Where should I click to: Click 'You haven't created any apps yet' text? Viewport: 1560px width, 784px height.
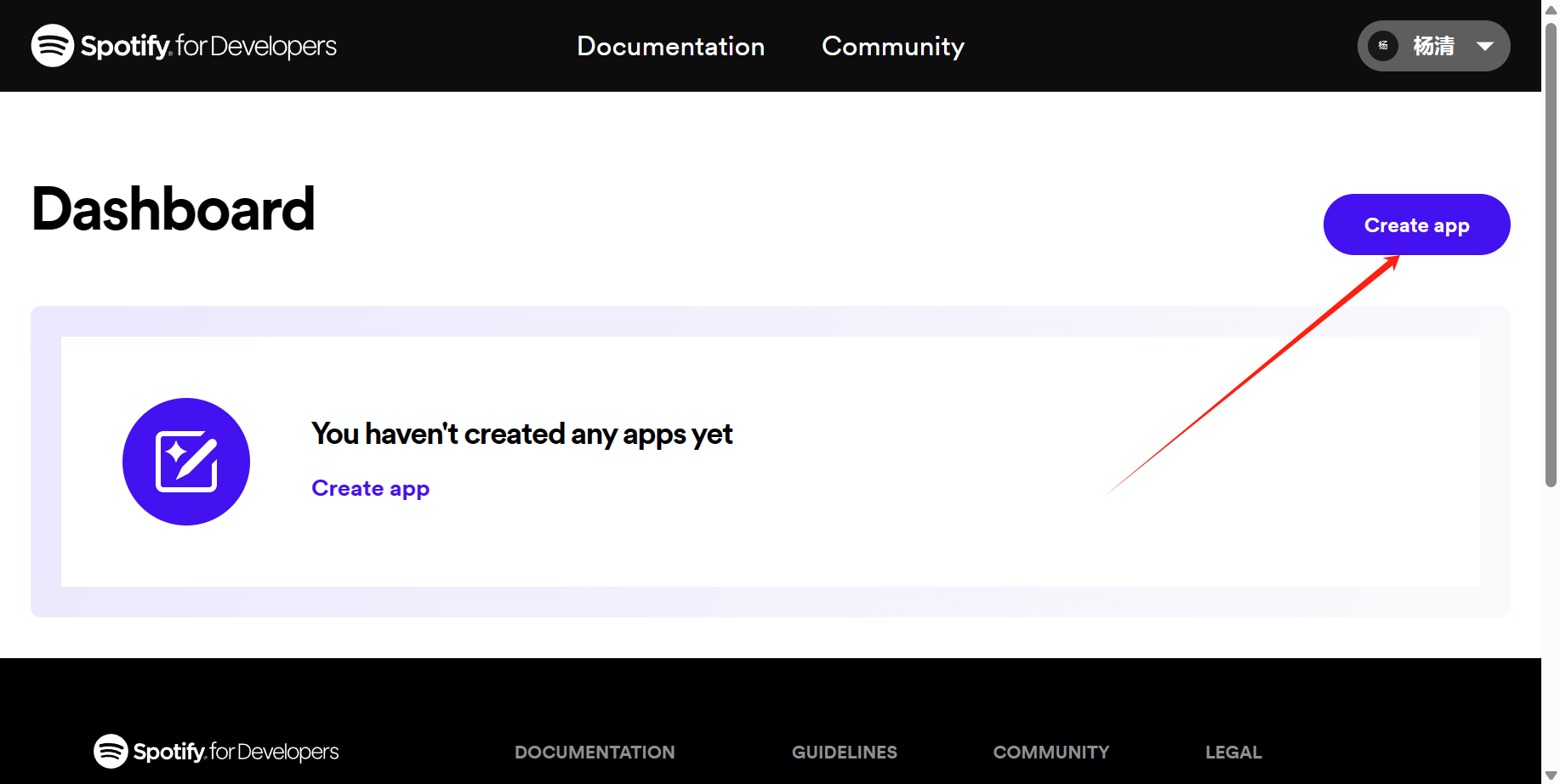pos(521,434)
